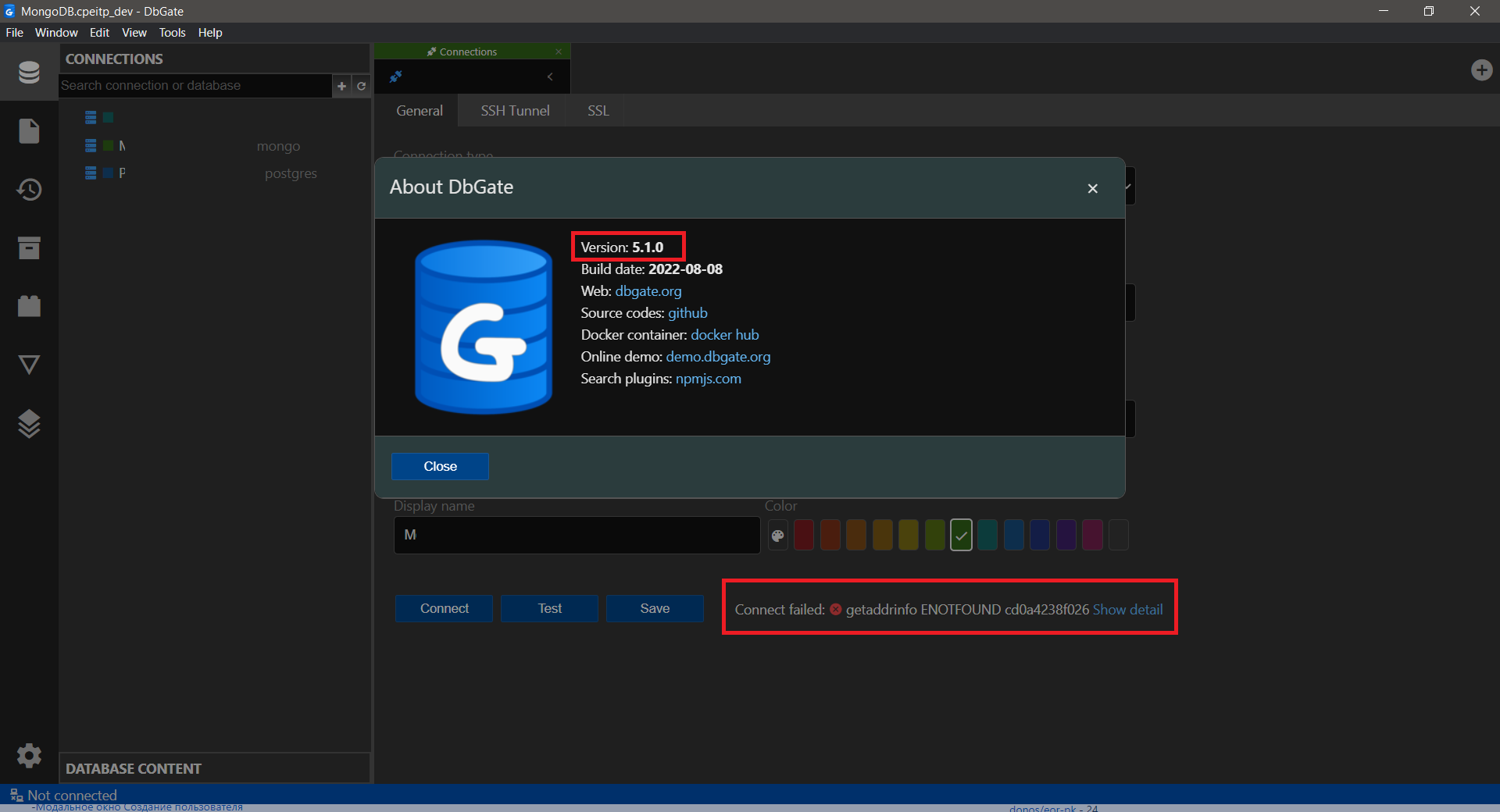Open the Archive panel icon
Image resolution: width=1500 pixels, height=812 pixels.
pos(29,248)
